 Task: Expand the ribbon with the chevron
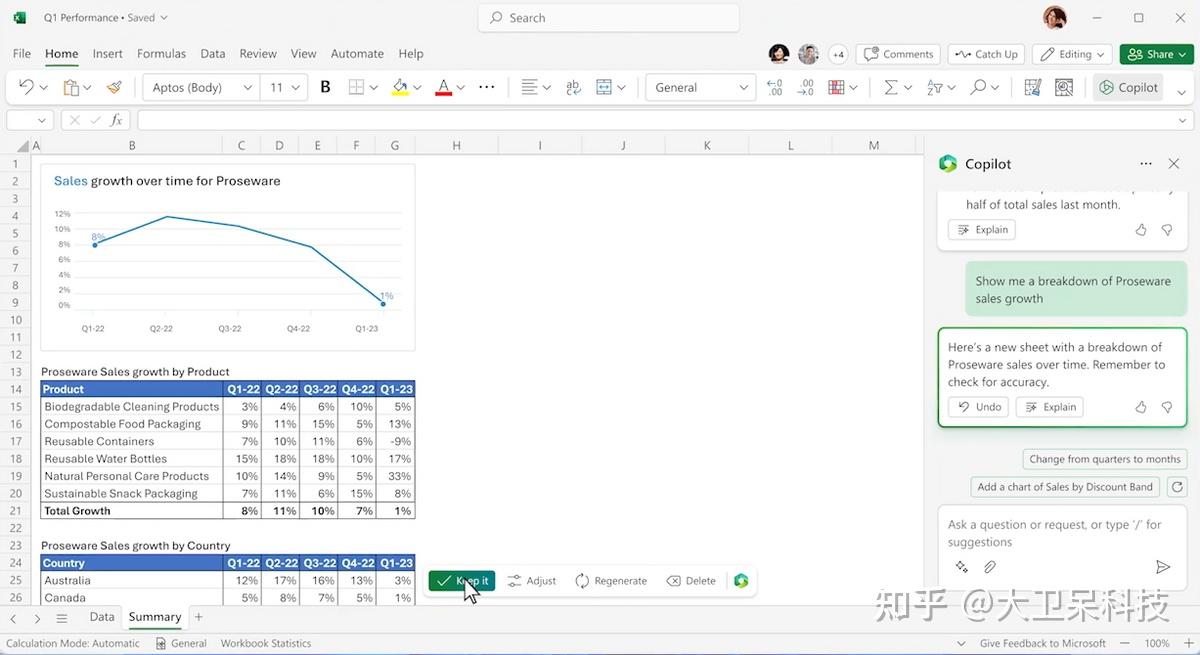1181,92
